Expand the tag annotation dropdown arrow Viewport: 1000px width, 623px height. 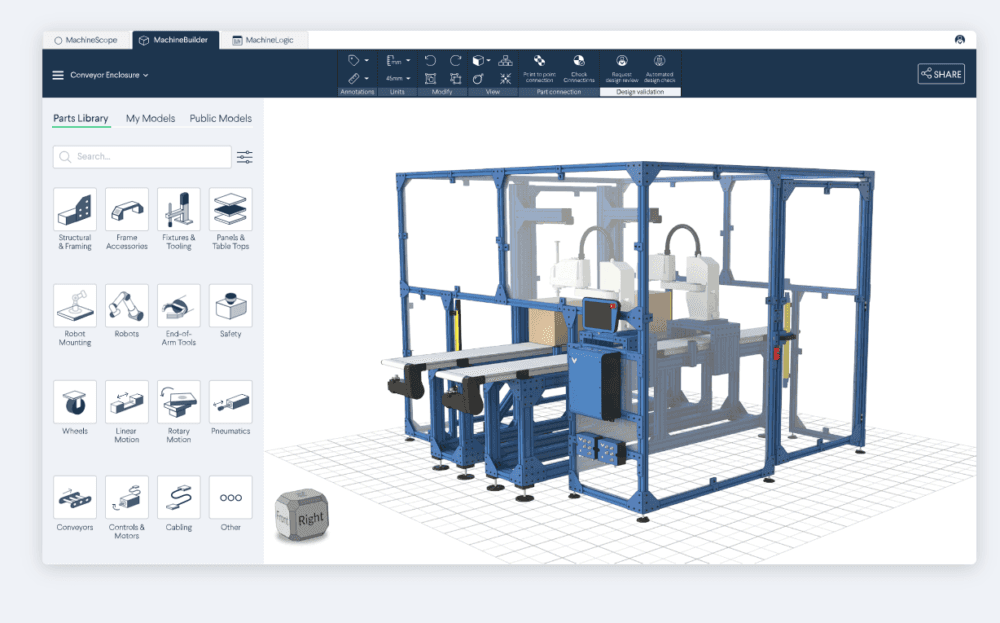[366, 61]
